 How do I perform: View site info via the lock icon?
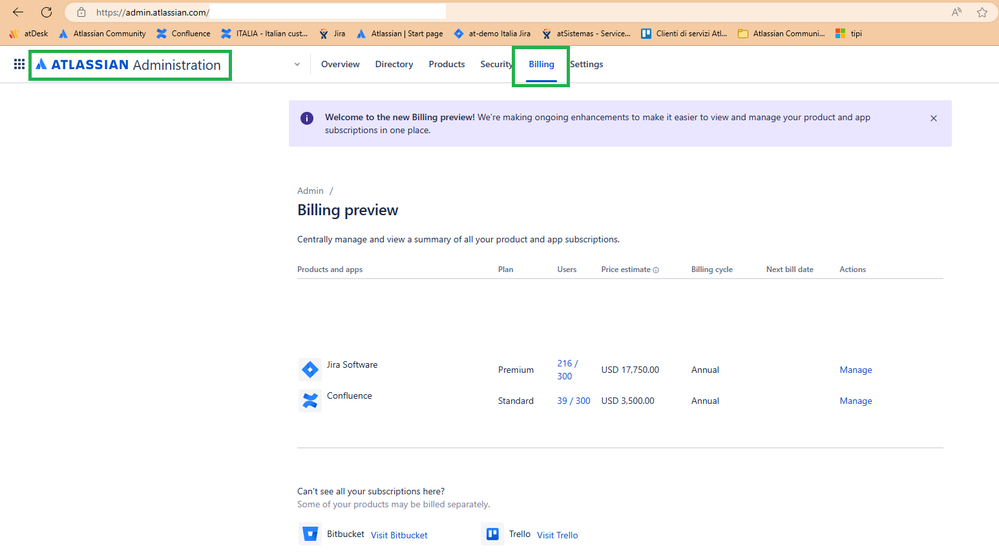pos(81,12)
